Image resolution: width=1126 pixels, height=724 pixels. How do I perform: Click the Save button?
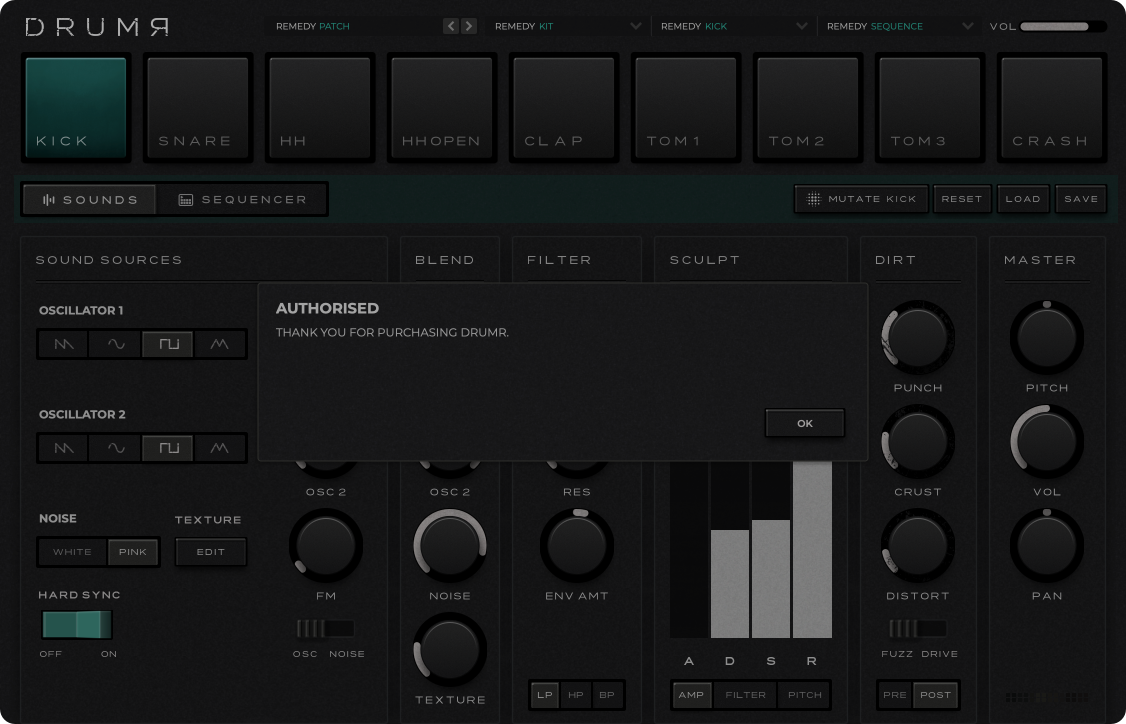pos(1081,199)
